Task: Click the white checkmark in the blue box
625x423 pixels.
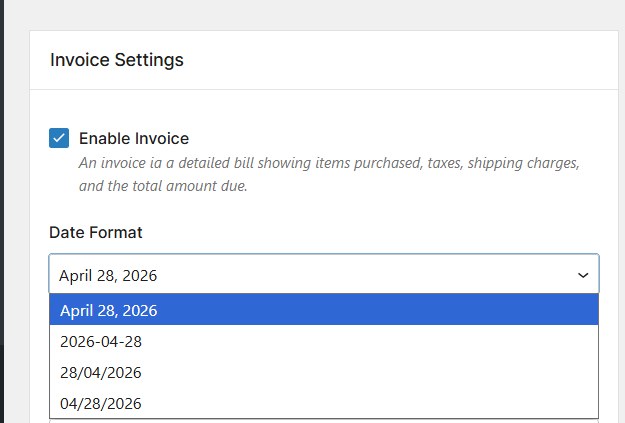Action: click(x=59, y=138)
